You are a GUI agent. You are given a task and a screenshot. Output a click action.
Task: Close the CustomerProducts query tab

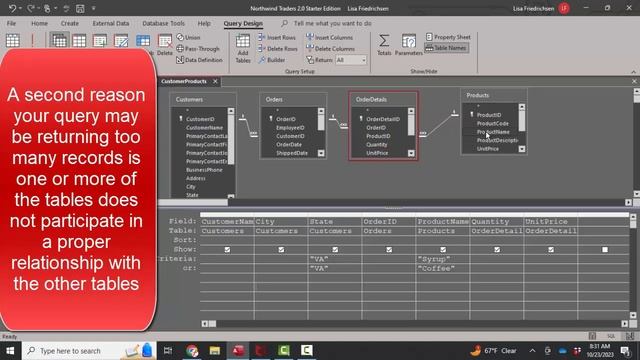[215, 81]
